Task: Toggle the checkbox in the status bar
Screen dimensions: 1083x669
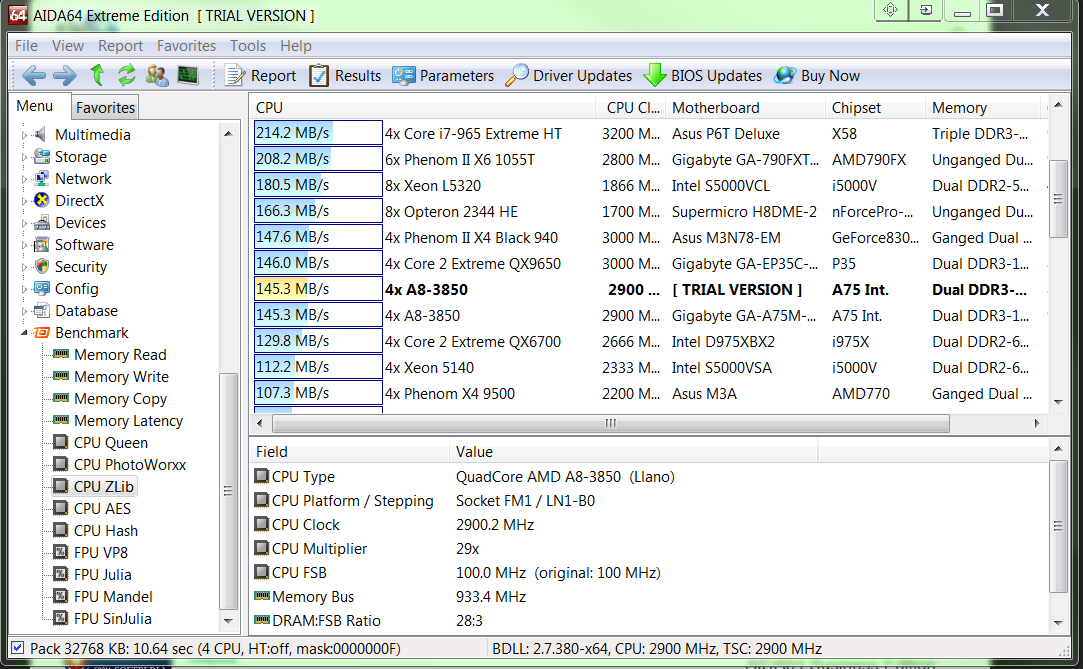Action: coord(18,648)
